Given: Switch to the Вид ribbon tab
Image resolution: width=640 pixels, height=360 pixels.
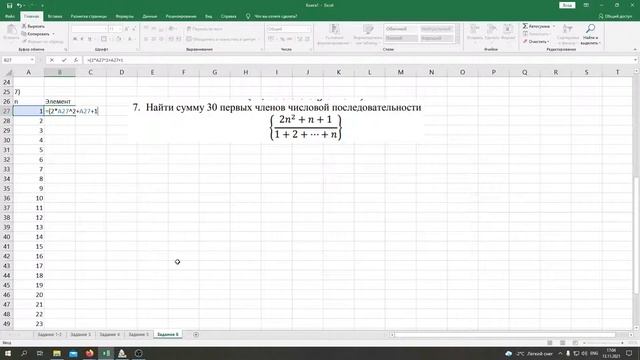Looking at the screenshot, I should point(209,16).
